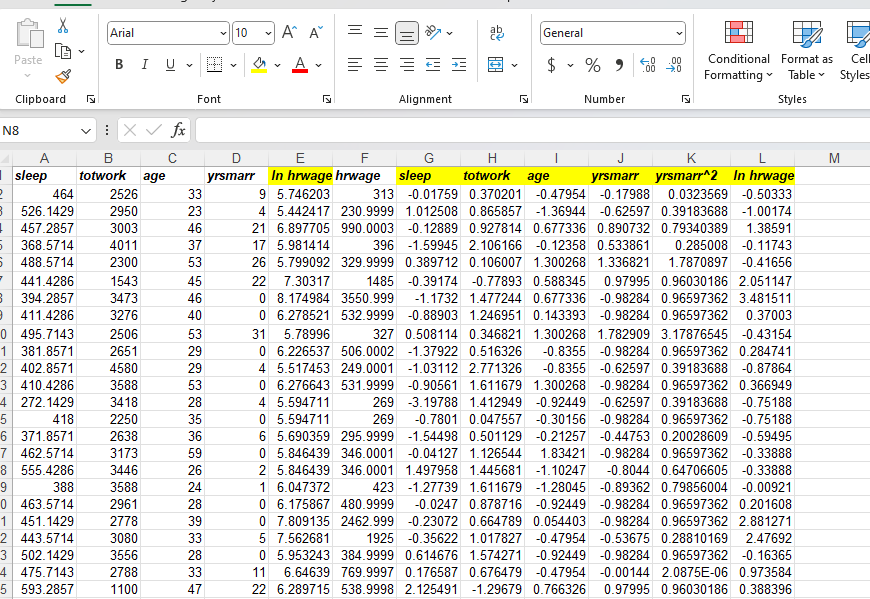
Task: Increase decimal places of selected cells
Action: (646, 63)
